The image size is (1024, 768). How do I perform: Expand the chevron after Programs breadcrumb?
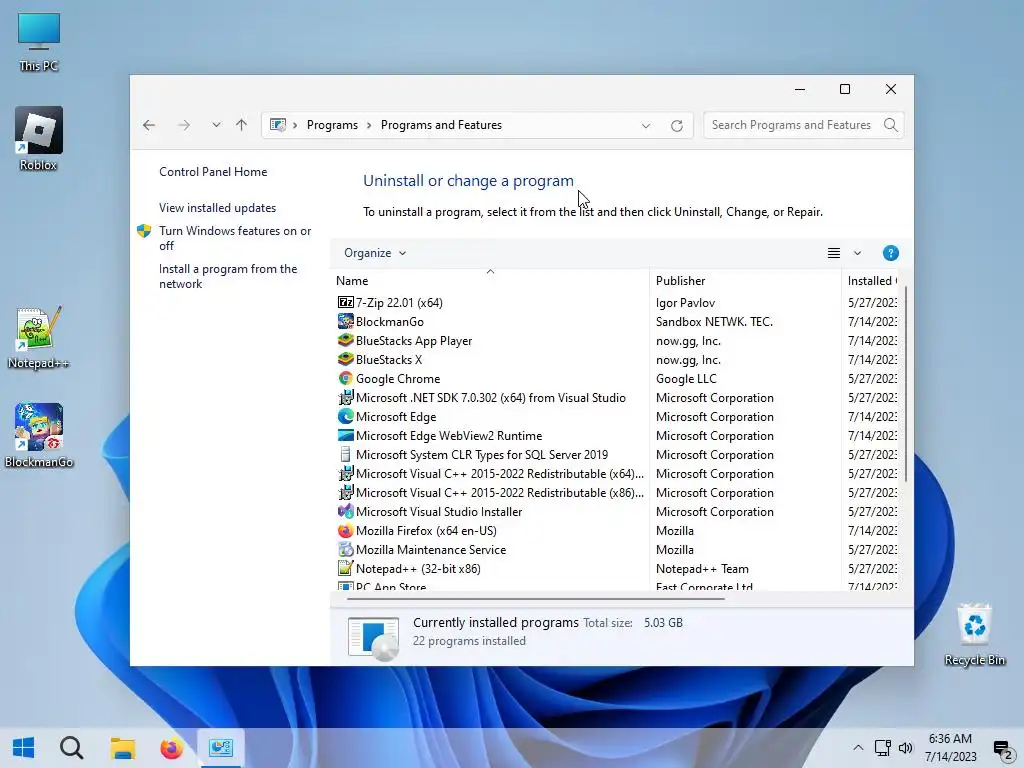coord(369,125)
